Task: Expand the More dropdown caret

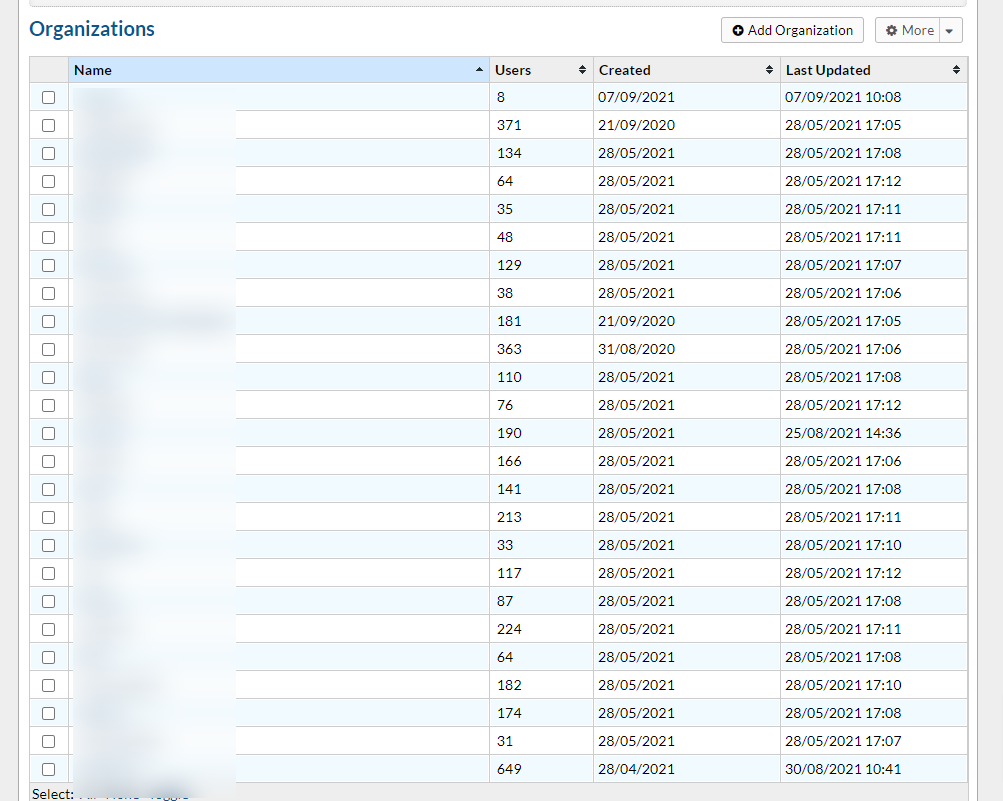Action: (949, 31)
